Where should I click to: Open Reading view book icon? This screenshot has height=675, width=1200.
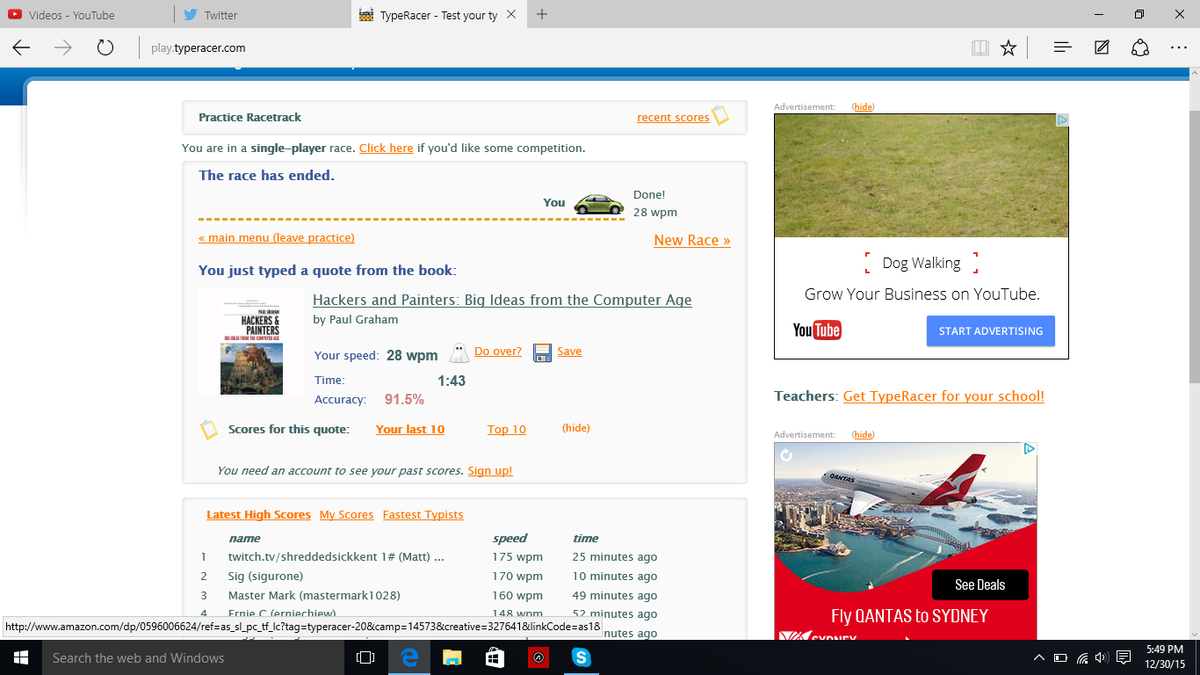click(x=980, y=47)
